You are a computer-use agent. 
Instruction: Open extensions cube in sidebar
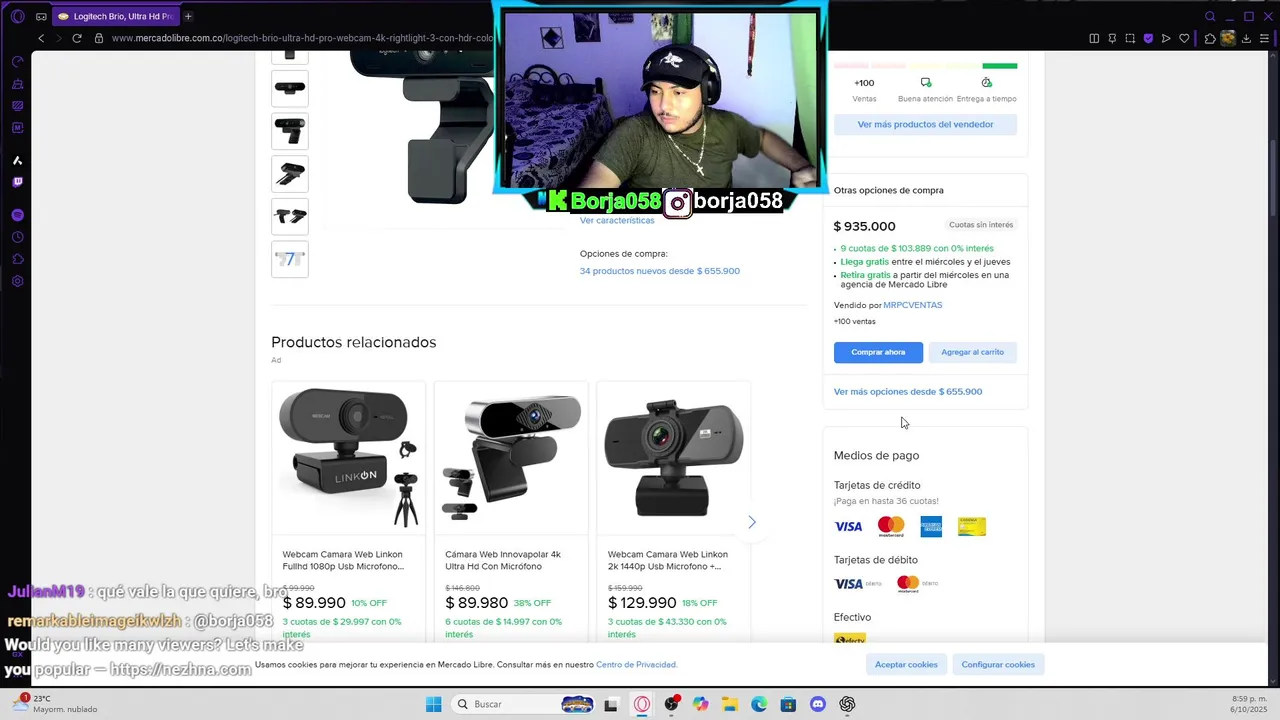(x=18, y=259)
